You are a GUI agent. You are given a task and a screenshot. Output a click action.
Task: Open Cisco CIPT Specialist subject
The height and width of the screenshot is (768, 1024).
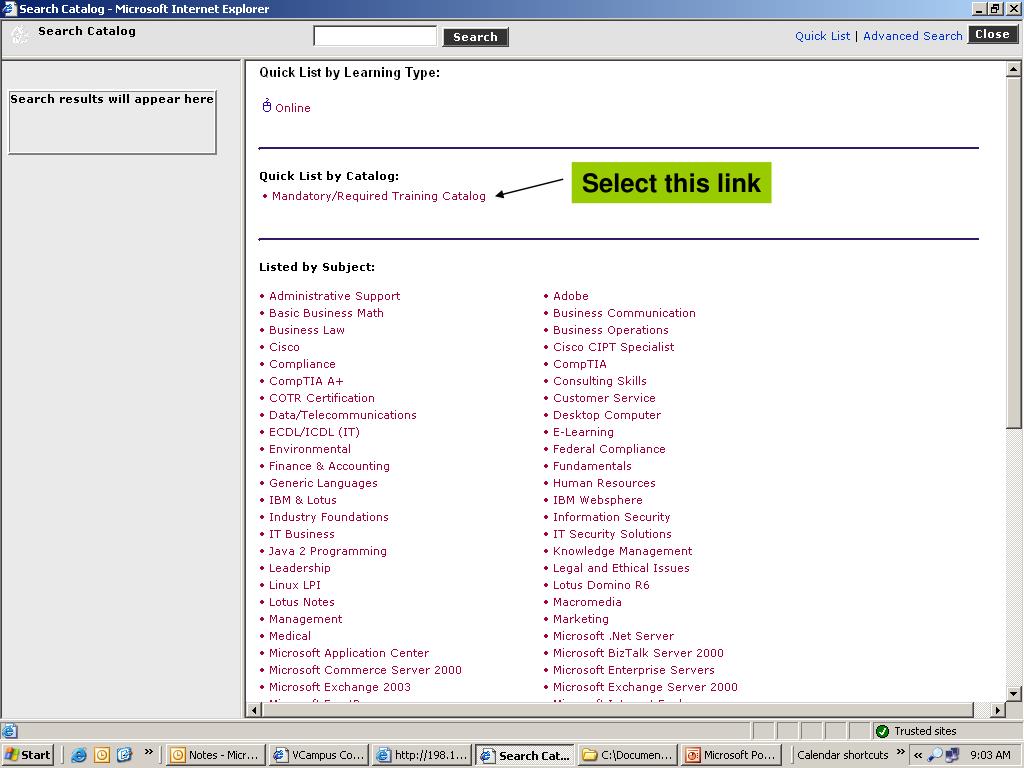614,347
